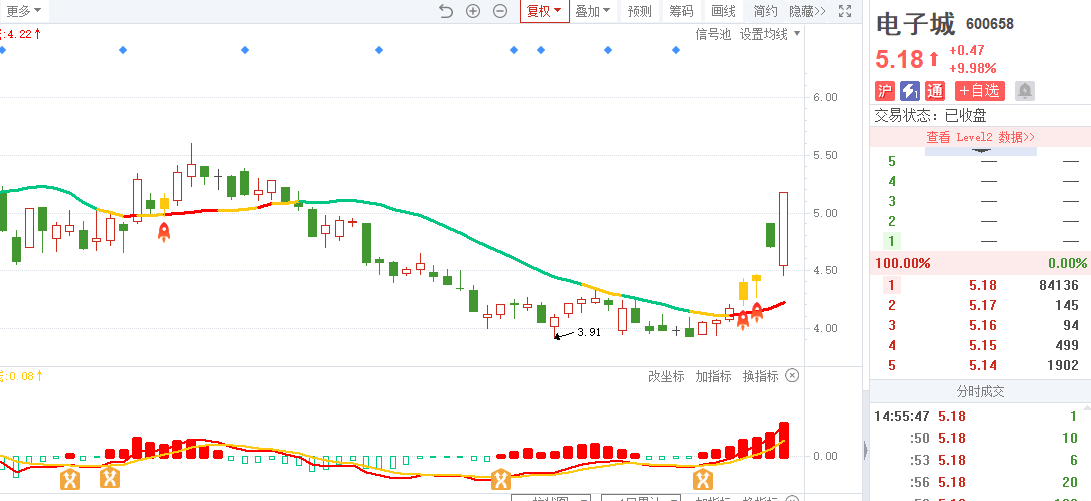Click the 通 stock connect badge
The image size is (1091, 501).
pos(934,90)
